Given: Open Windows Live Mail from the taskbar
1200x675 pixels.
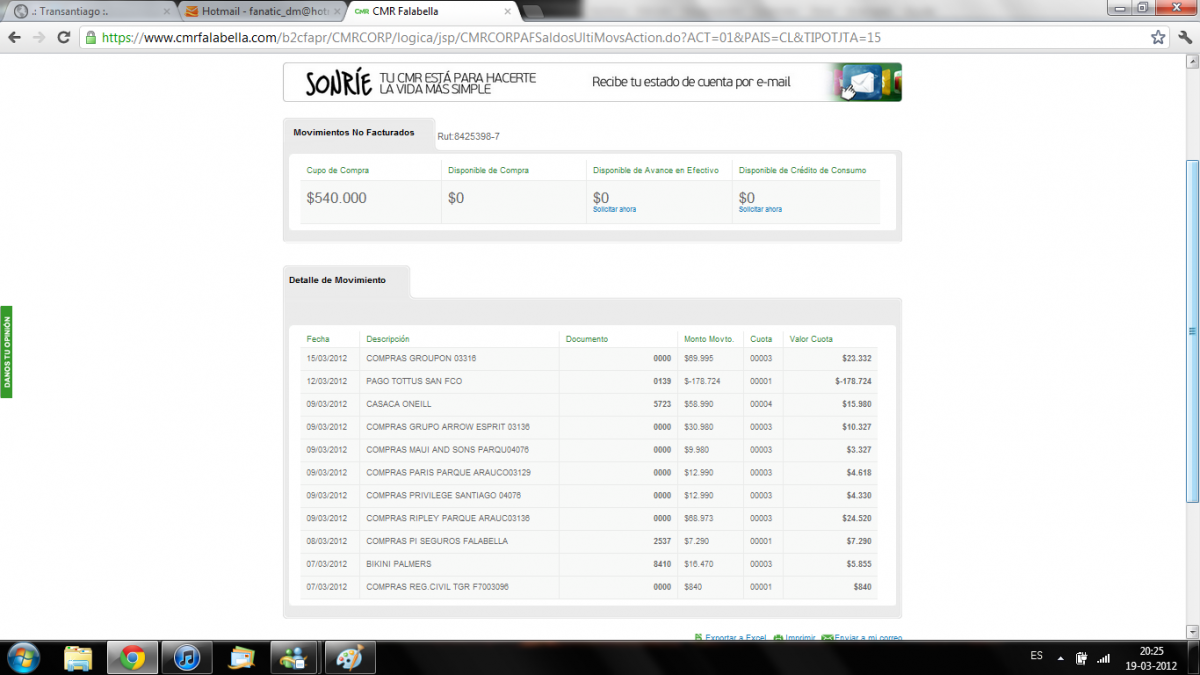Looking at the screenshot, I should (241, 658).
